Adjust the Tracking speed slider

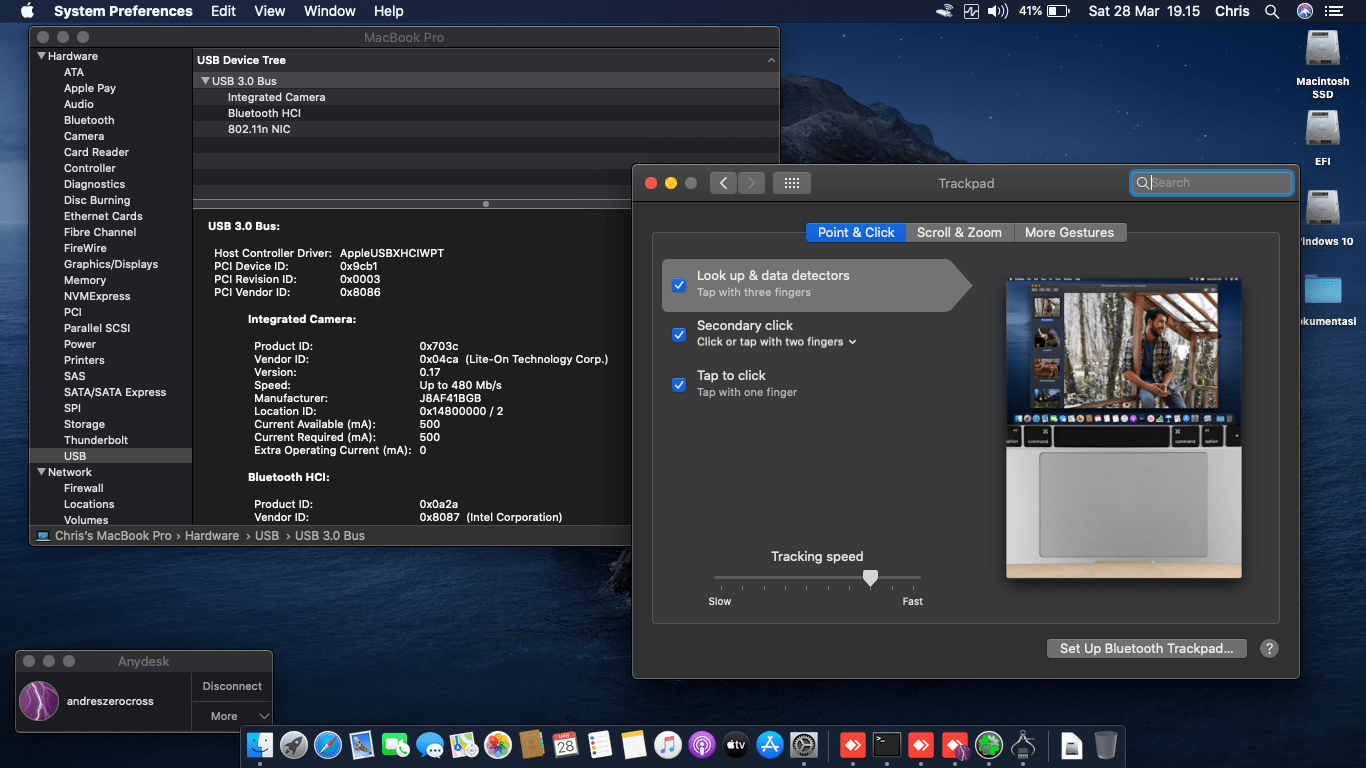[870, 578]
